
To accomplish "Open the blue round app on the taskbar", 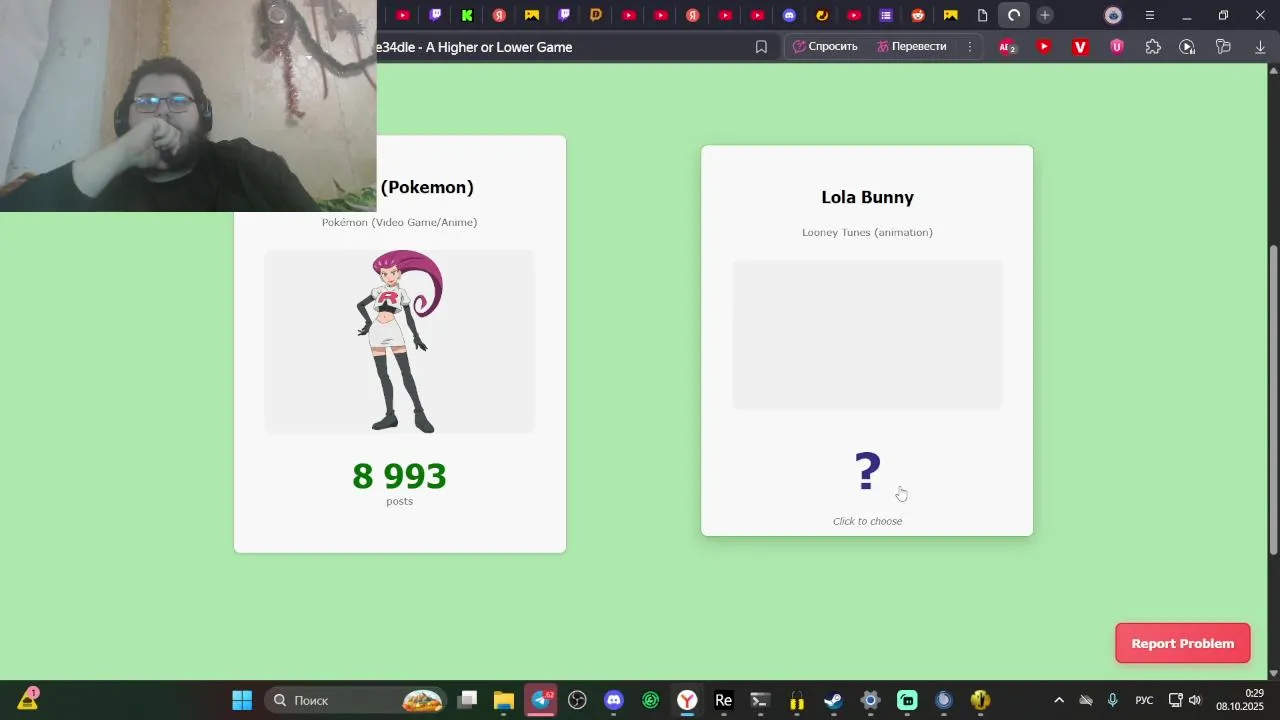I will click(943, 700).
